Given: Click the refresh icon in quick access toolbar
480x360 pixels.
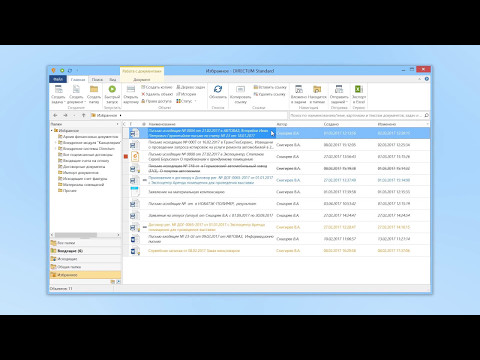Looking at the screenshot, I should (x=70, y=71).
